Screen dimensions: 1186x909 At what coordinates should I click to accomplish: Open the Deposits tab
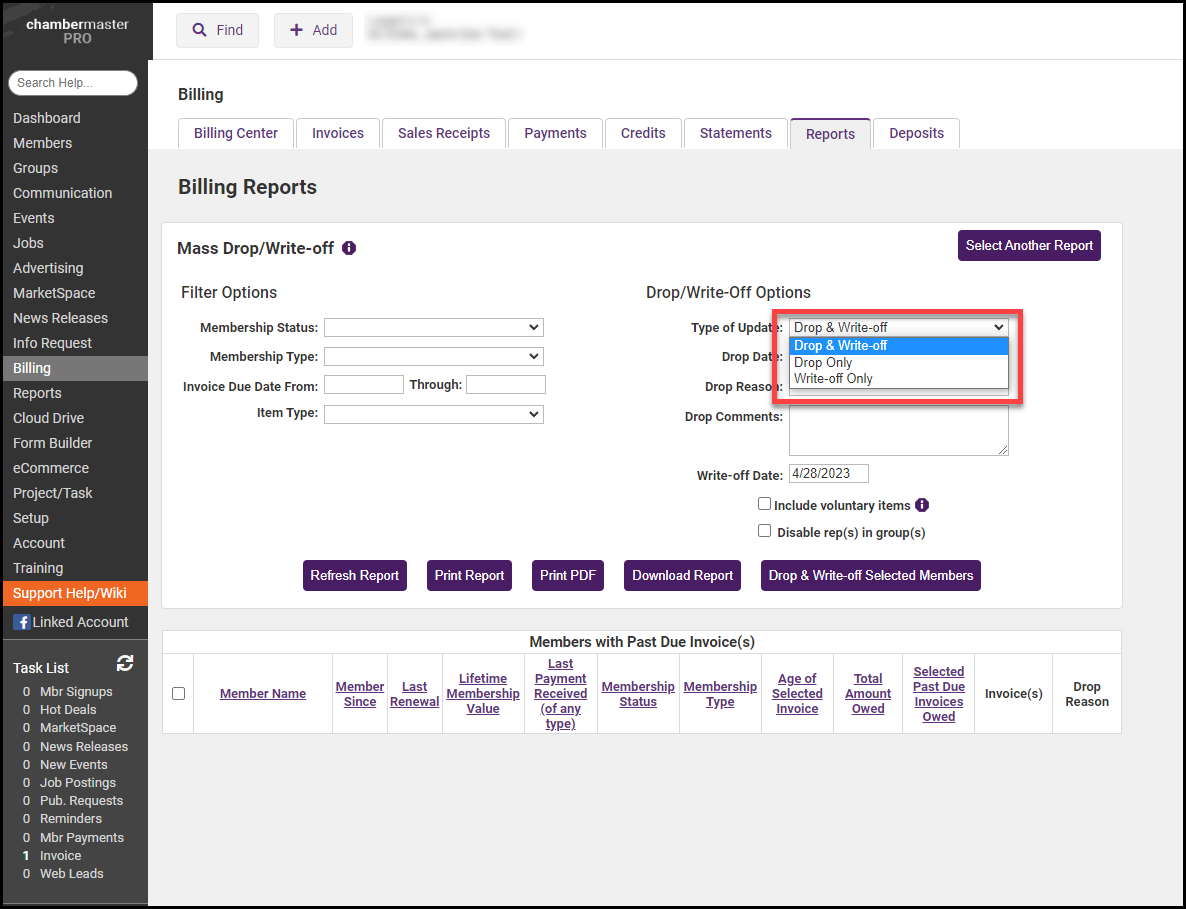(916, 133)
